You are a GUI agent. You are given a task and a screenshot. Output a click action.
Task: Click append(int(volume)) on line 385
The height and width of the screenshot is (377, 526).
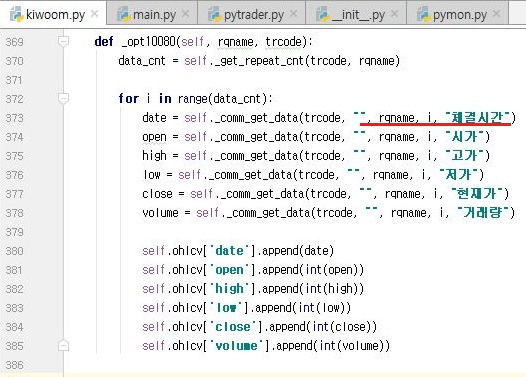[x=333, y=346]
